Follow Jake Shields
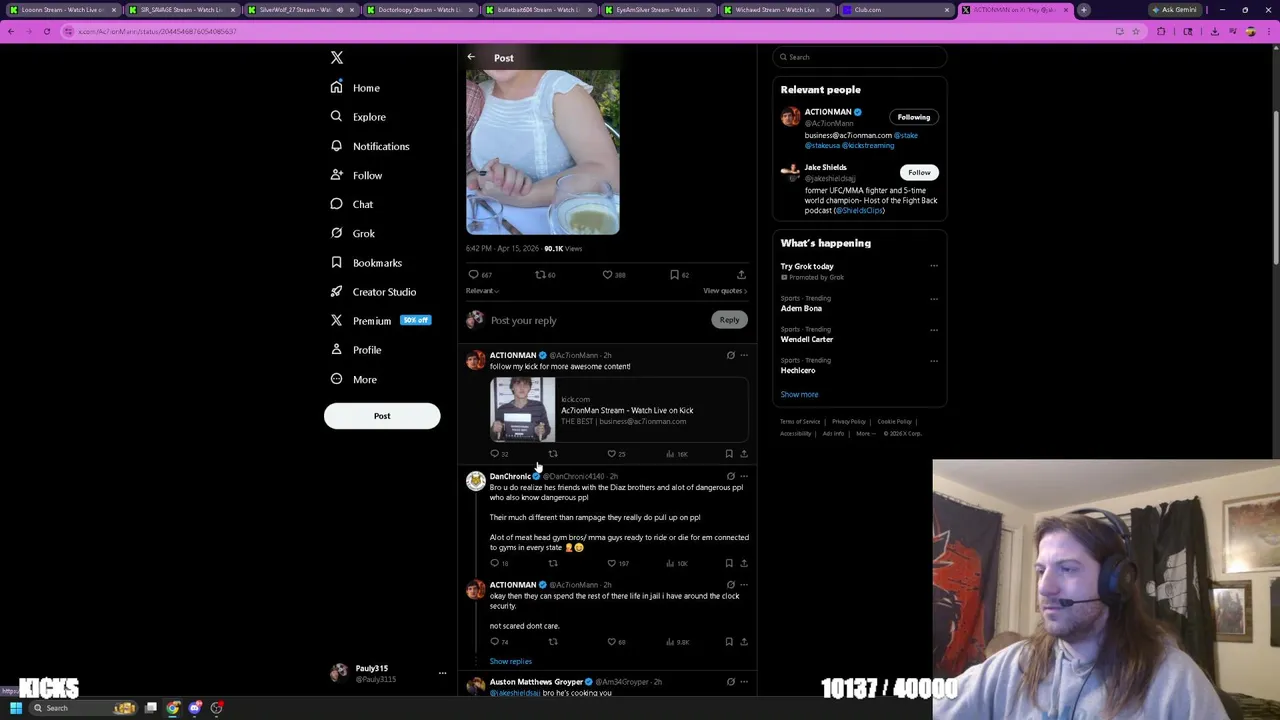The image size is (1280, 720). pyautogui.click(x=919, y=173)
